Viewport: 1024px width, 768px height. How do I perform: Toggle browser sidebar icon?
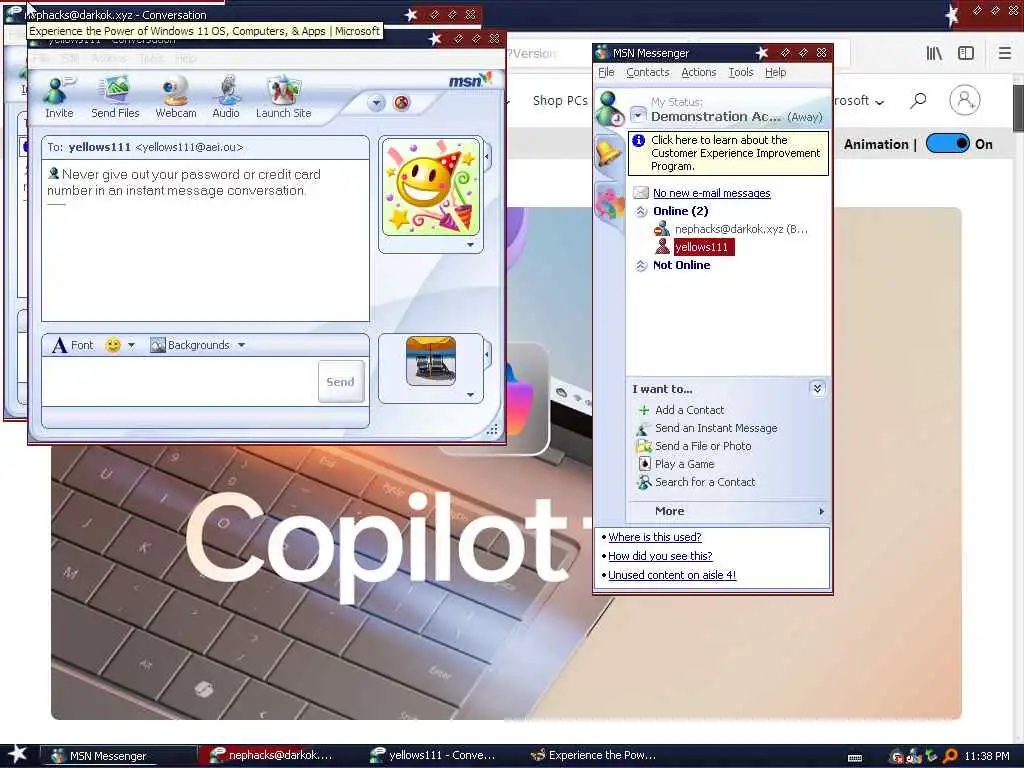966,53
